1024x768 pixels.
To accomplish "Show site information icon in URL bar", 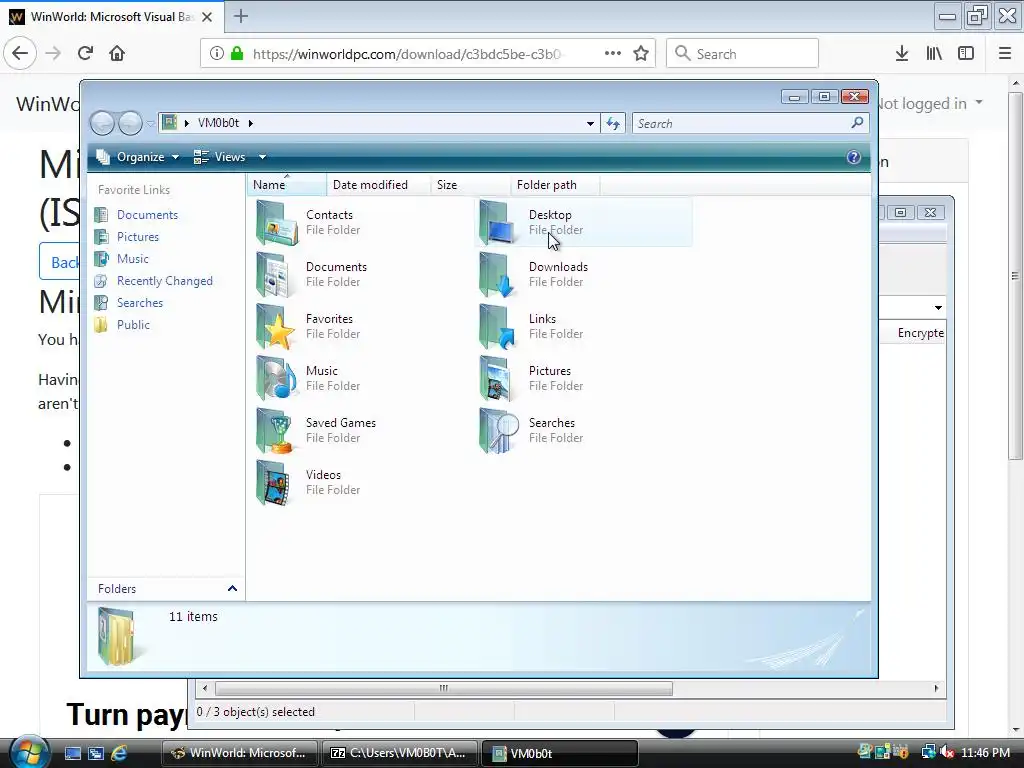I will [217, 53].
